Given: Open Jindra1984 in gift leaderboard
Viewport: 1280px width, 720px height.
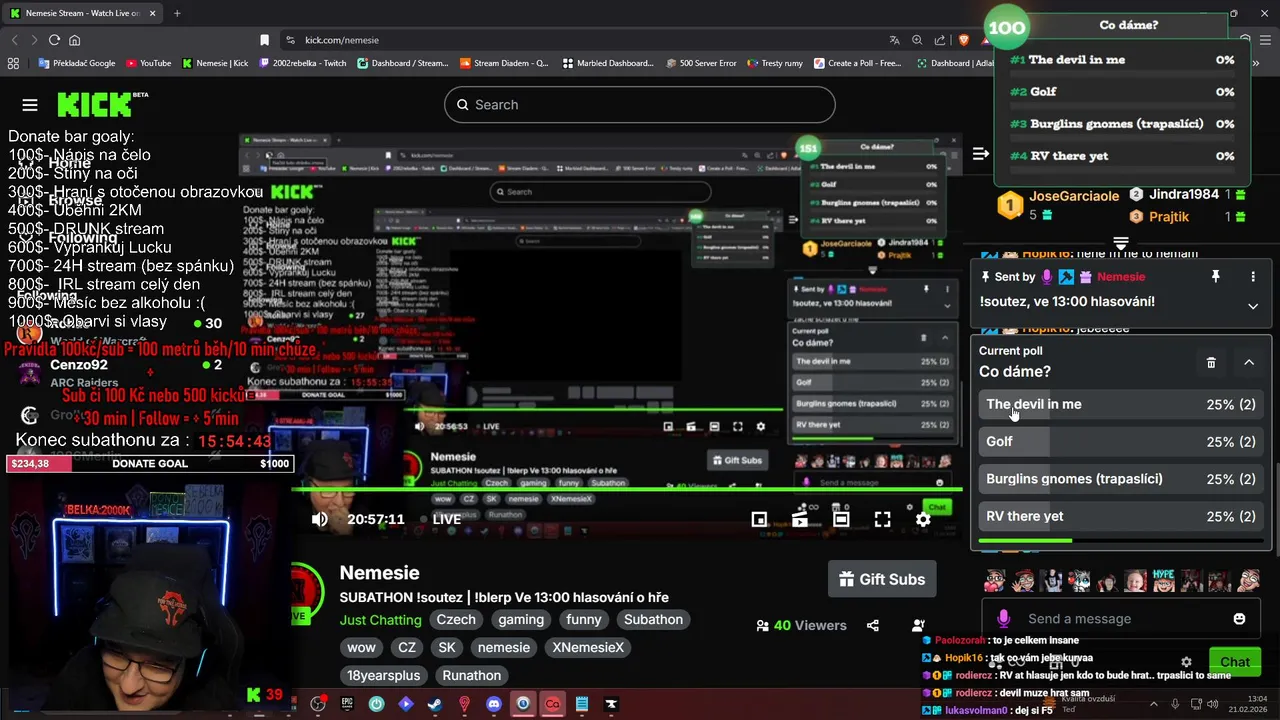Looking at the screenshot, I should 1184,194.
